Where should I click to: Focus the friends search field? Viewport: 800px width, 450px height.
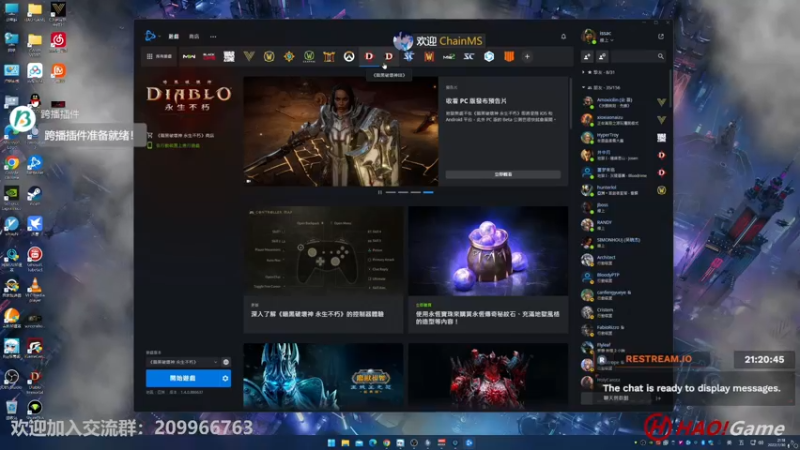pyautogui.click(x=638, y=57)
